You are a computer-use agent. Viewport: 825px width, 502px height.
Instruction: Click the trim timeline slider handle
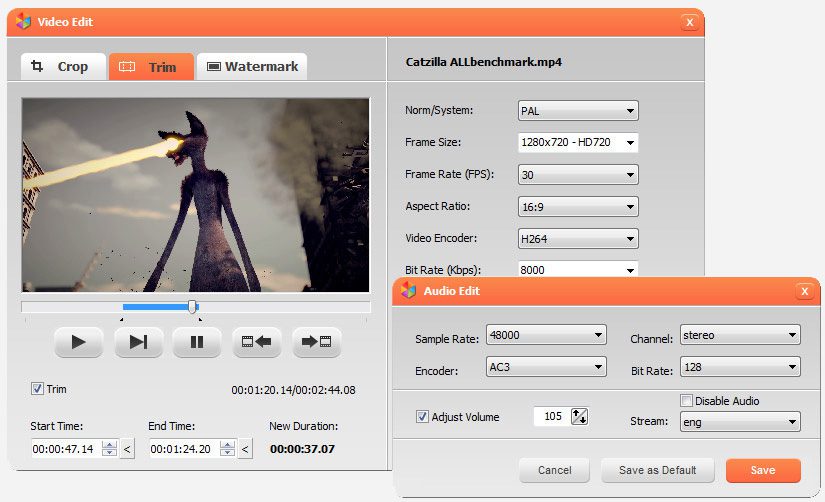[x=193, y=307]
